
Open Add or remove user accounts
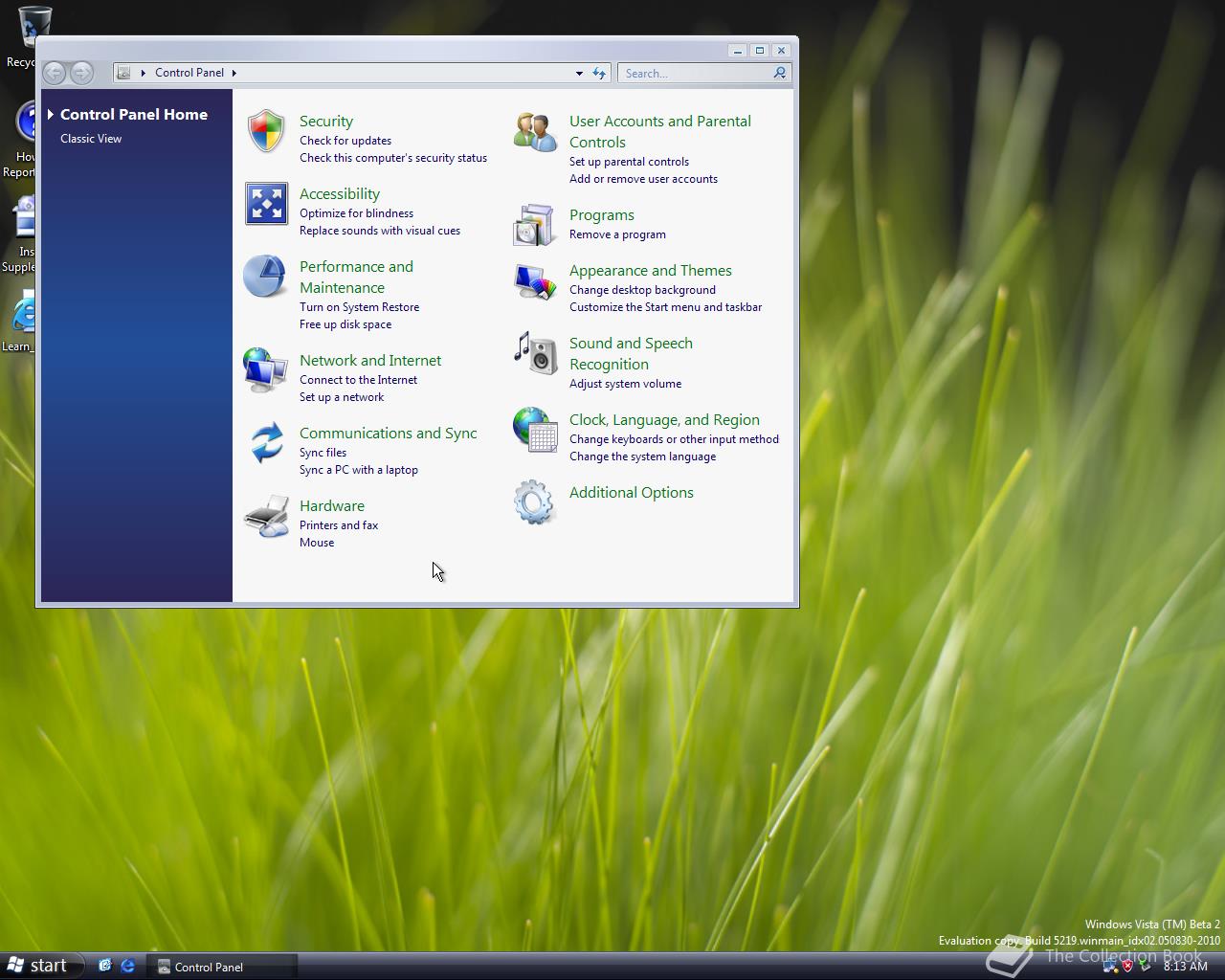[644, 179]
